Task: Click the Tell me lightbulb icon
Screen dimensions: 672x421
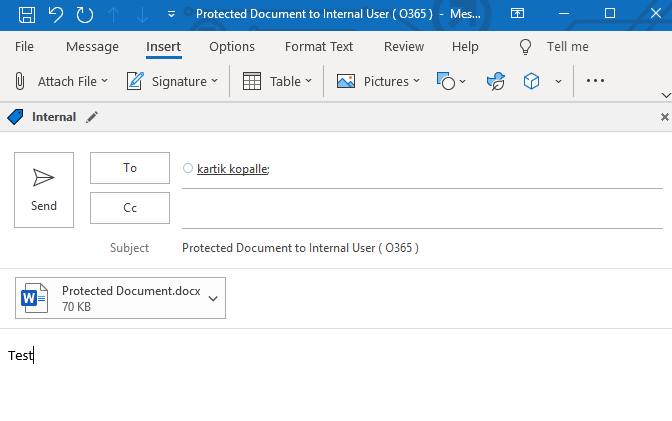Action: tap(525, 47)
